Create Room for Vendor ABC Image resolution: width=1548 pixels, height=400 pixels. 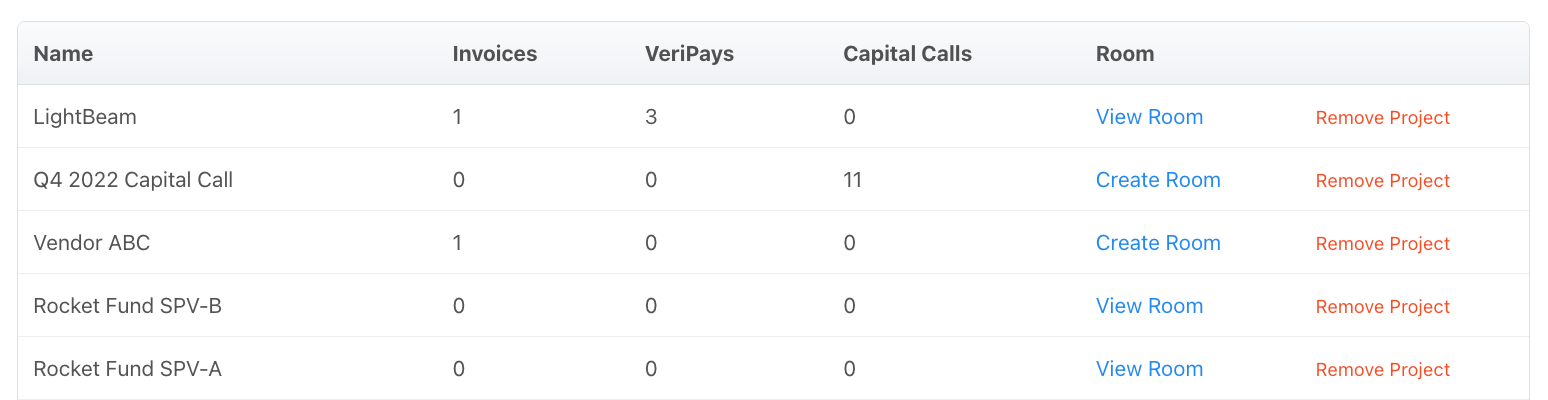coord(1158,243)
